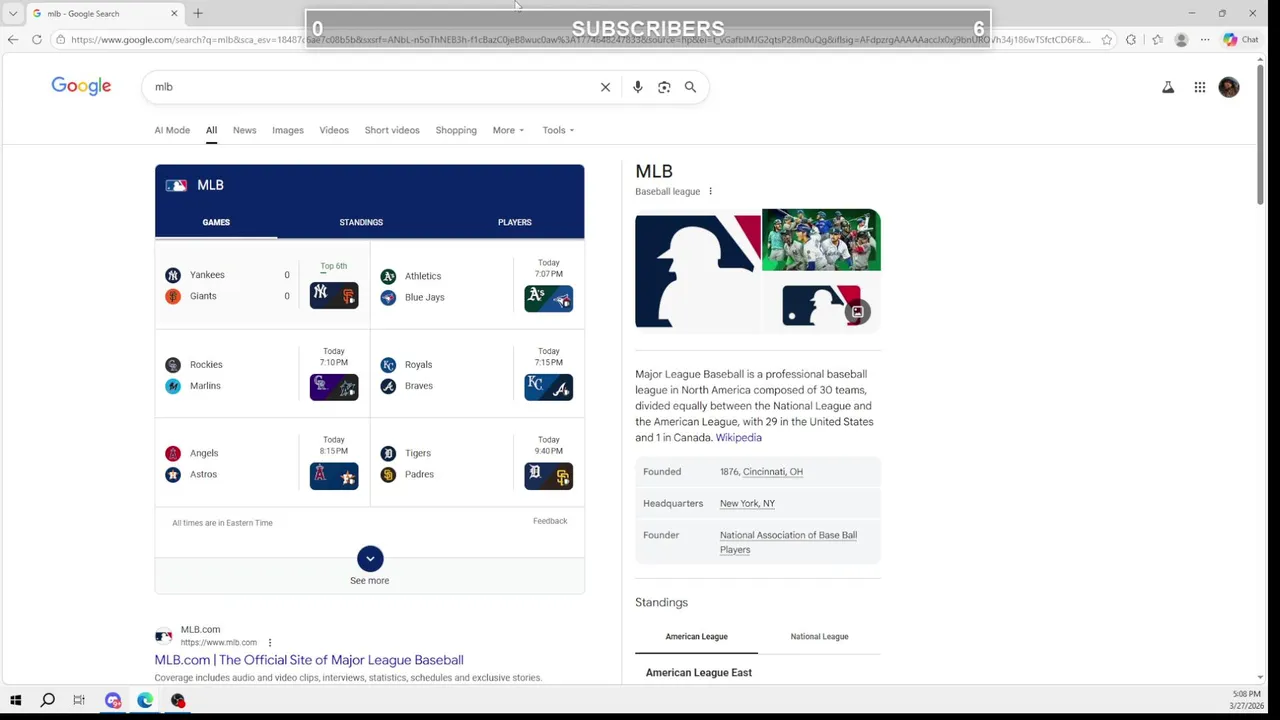Screen dimensions: 1280x720
Task: Switch to the PLAYERS tab
Action: tap(515, 222)
